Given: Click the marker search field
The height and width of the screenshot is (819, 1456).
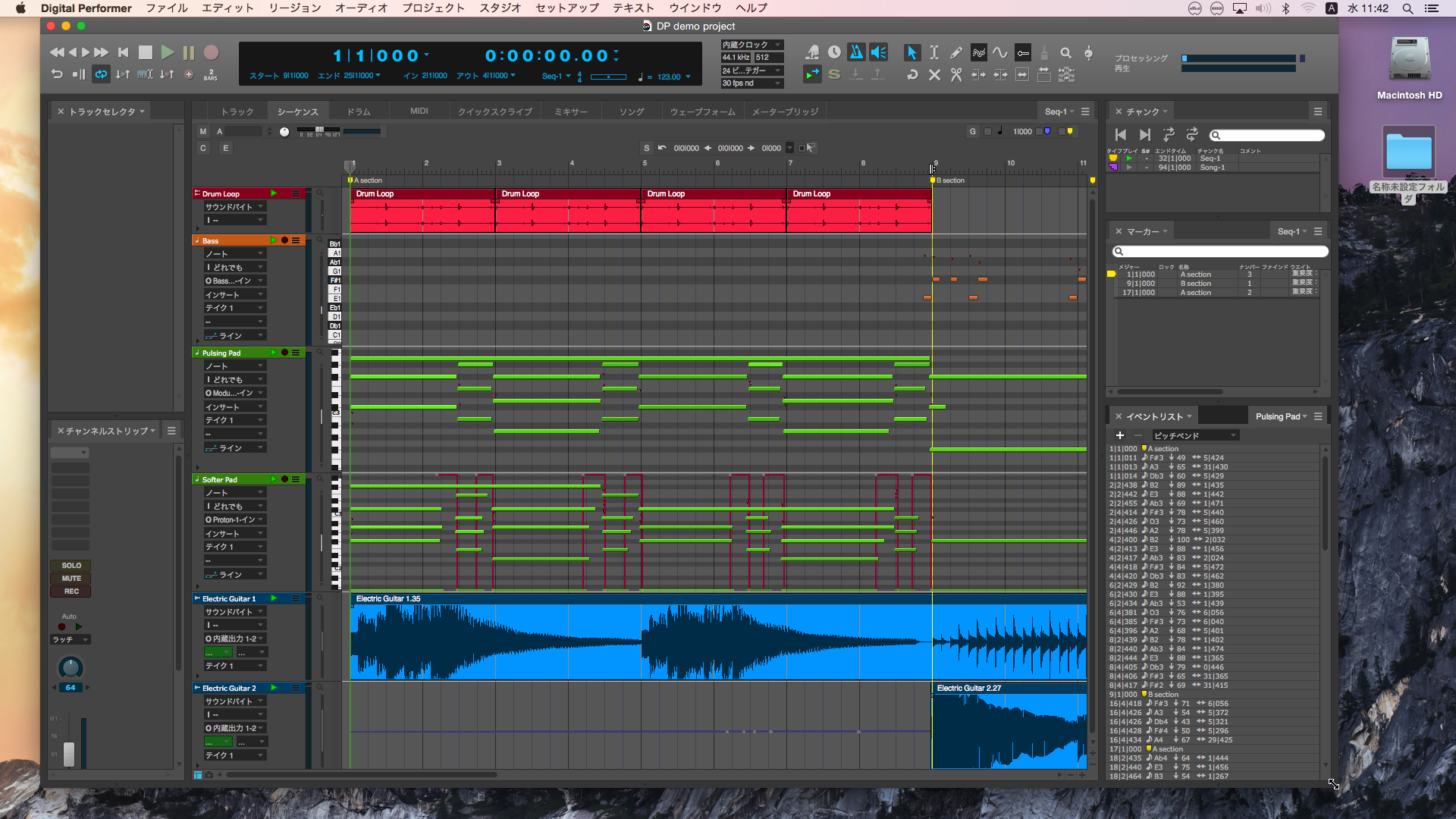Looking at the screenshot, I should (1220, 252).
